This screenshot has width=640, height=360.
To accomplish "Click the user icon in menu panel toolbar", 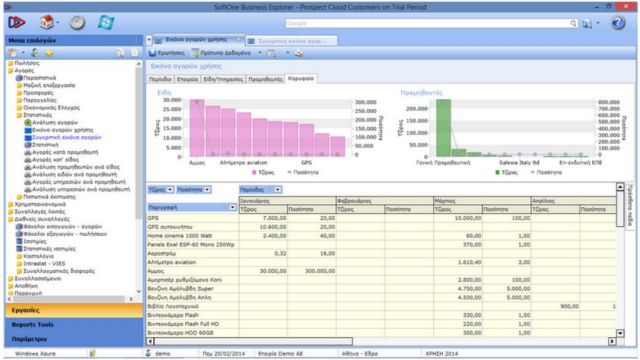I will [x=35, y=53].
